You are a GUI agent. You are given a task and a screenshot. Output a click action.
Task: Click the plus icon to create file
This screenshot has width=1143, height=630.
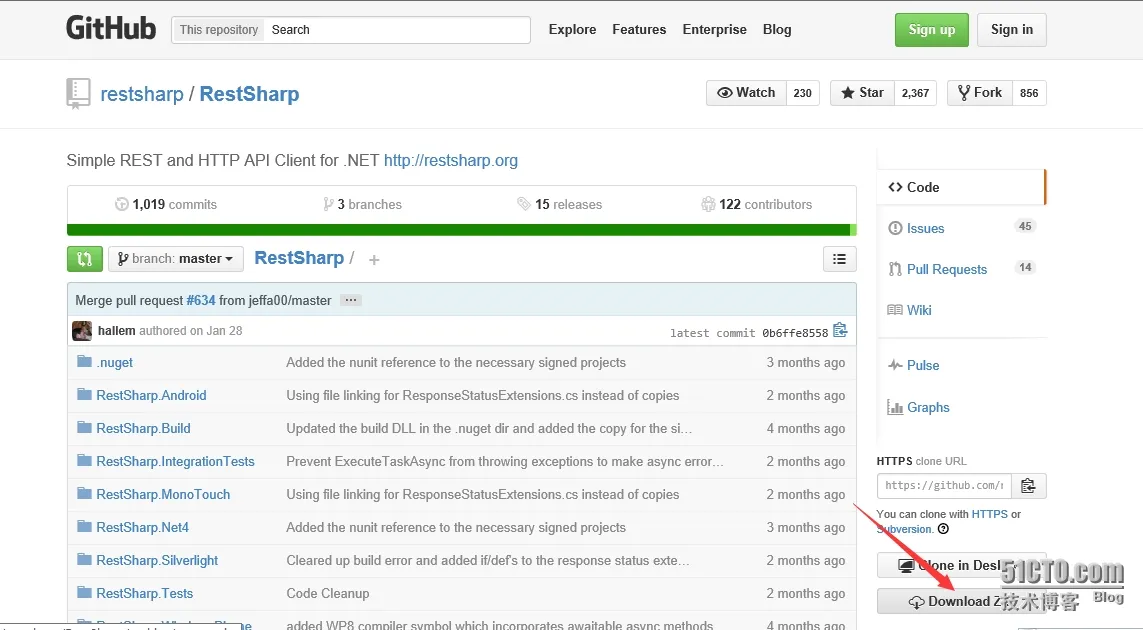coord(374,260)
